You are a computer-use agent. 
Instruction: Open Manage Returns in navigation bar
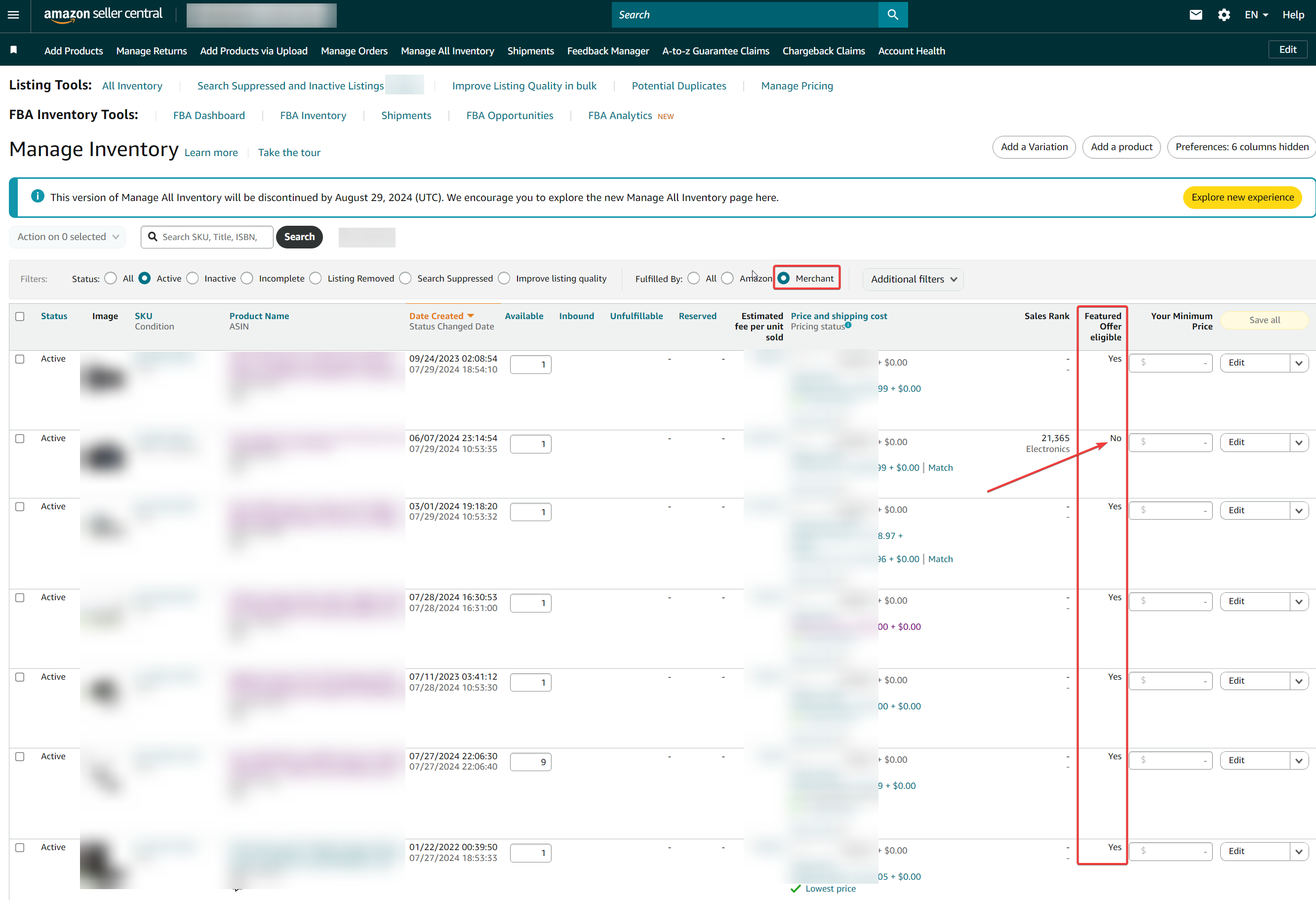pos(151,50)
